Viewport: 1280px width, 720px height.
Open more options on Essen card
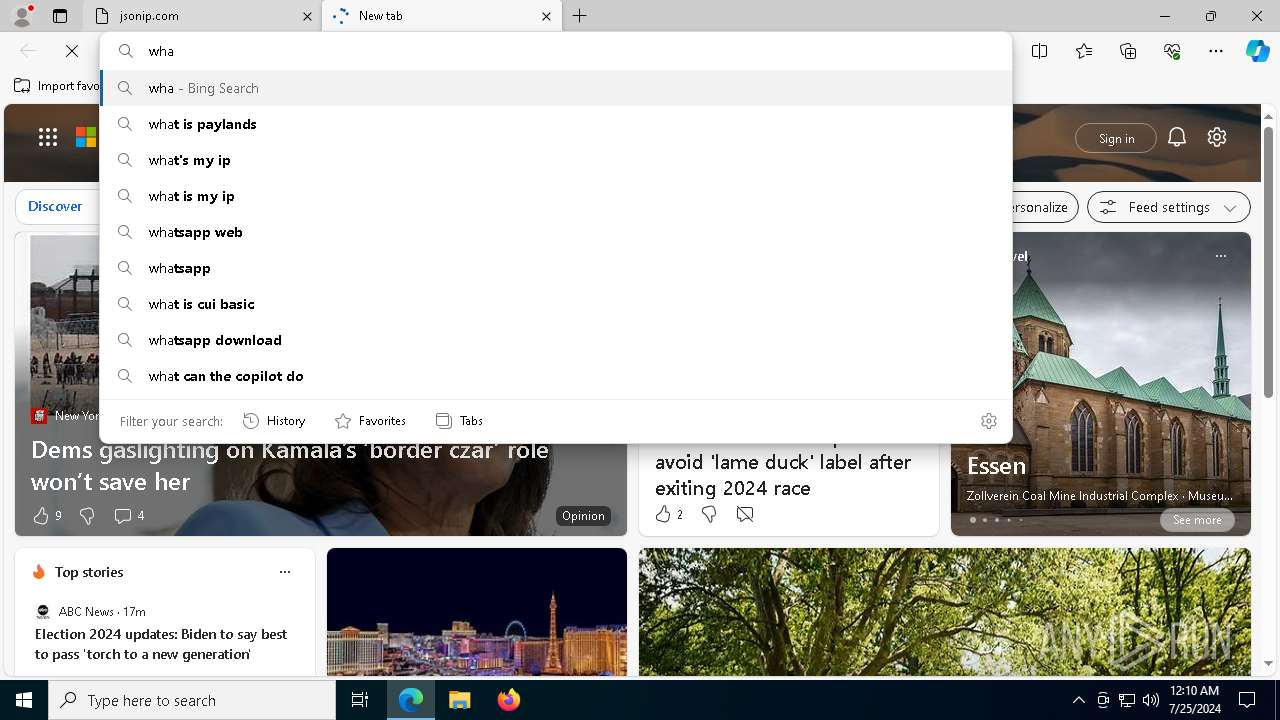1221,256
